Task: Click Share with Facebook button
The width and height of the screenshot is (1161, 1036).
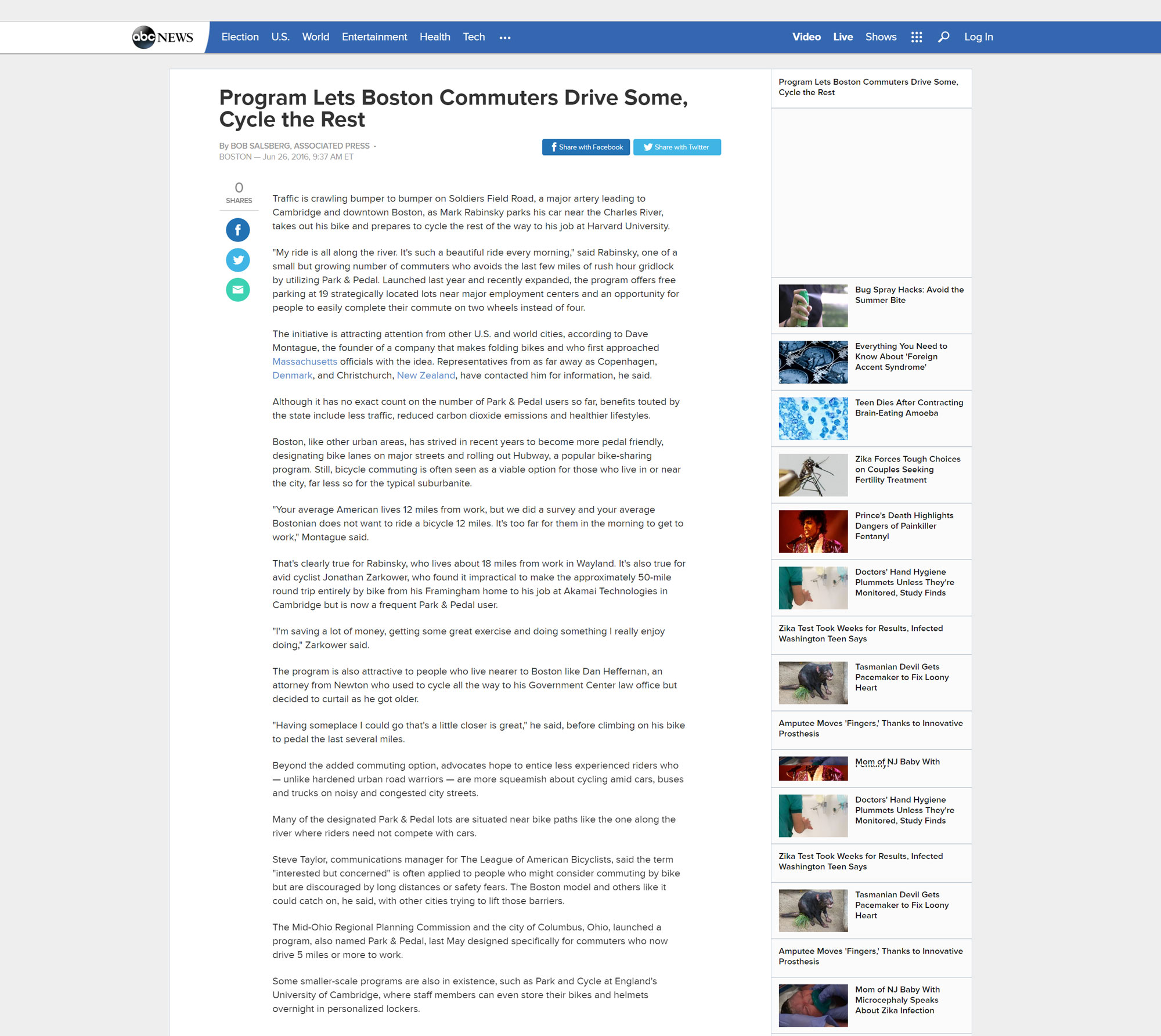Action: [586, 147]
